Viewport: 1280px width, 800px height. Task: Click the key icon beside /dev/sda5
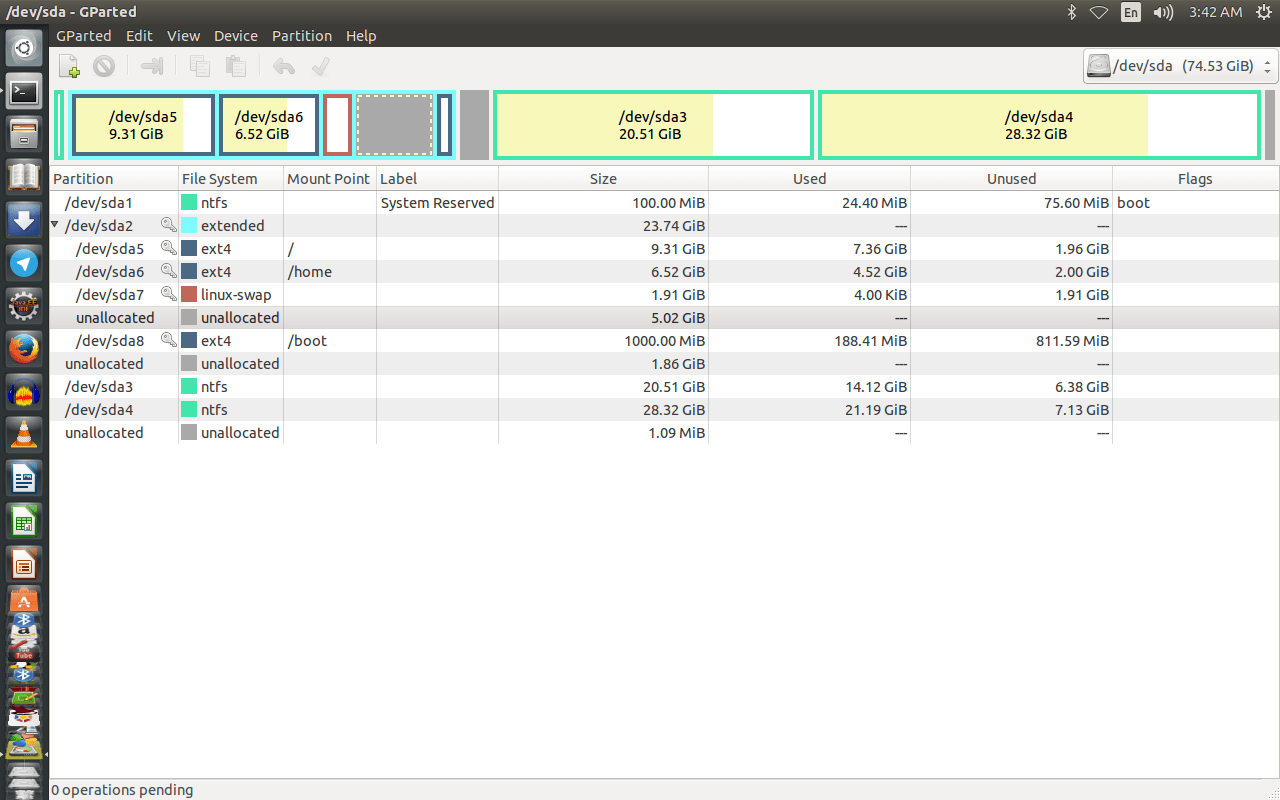pyautogui.click(x=168, y=248)
